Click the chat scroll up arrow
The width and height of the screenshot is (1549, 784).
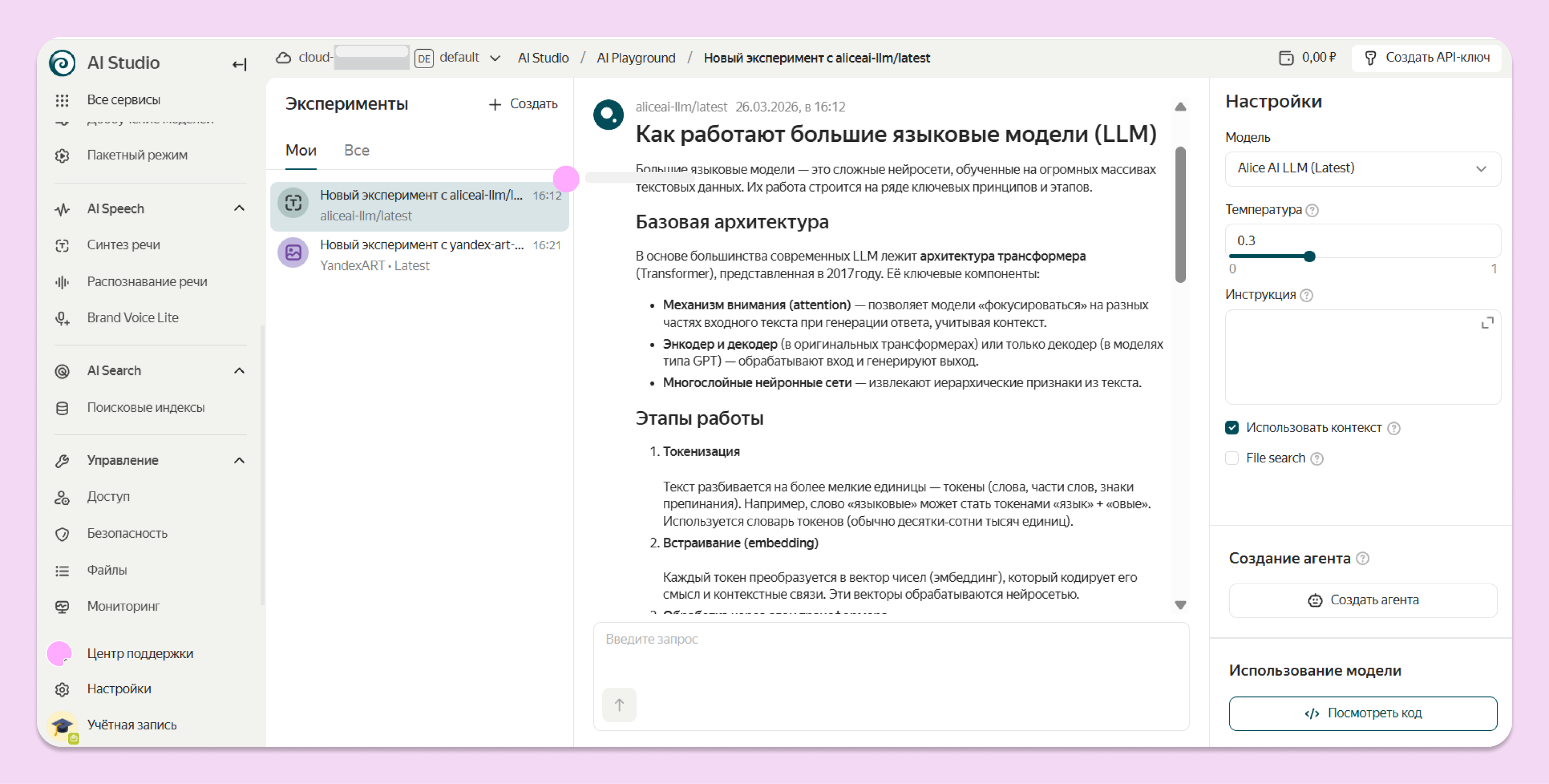[1180, 107]
